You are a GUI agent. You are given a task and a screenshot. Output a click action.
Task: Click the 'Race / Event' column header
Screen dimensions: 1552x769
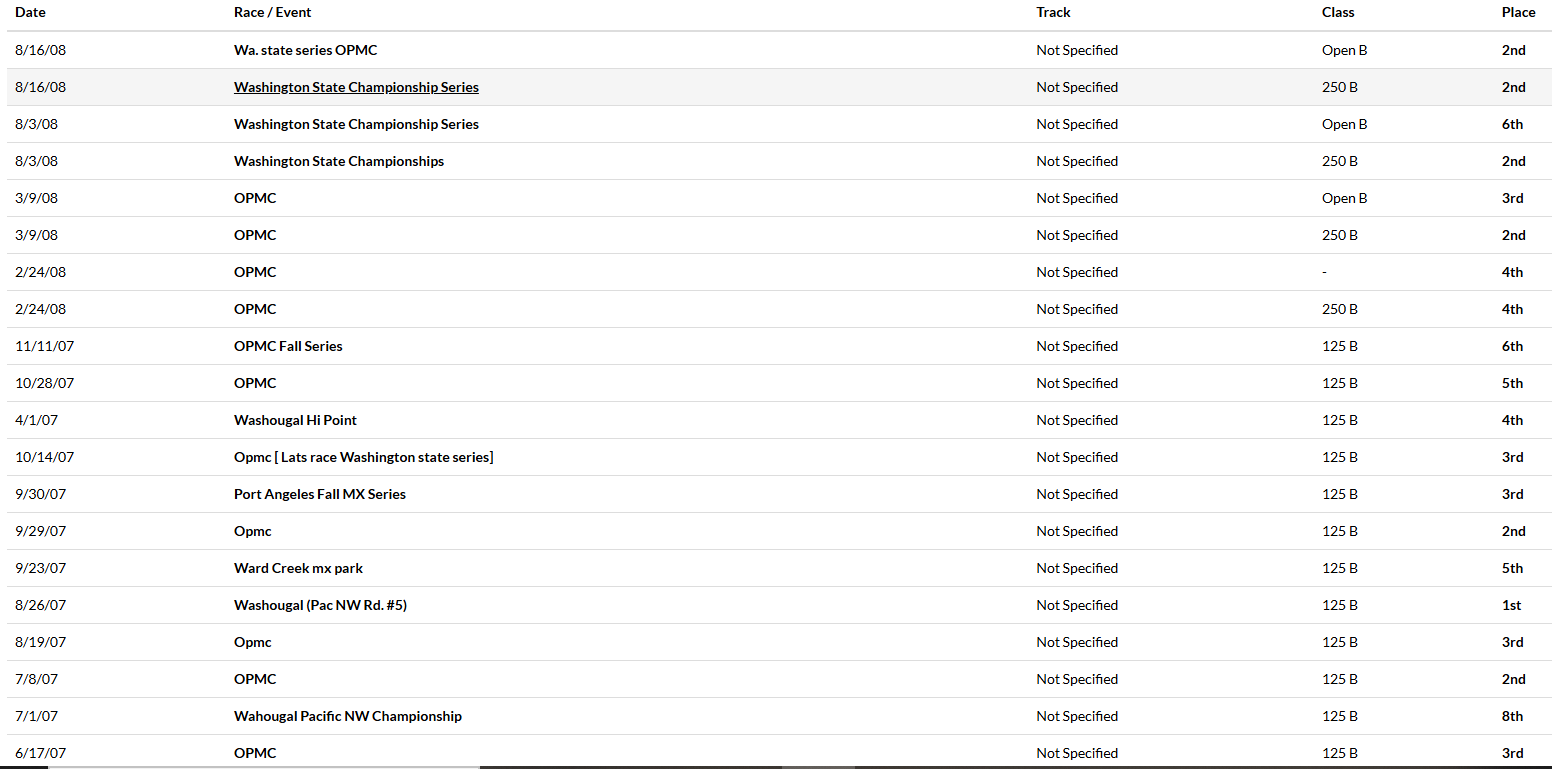(272, 12)
